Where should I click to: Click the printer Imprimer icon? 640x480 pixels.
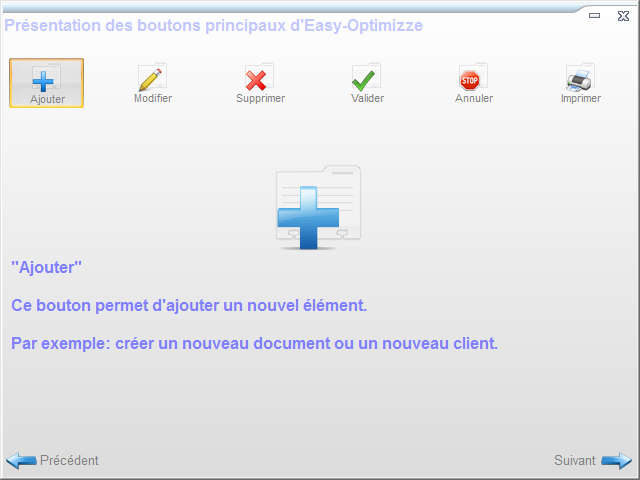pos(580,78)
